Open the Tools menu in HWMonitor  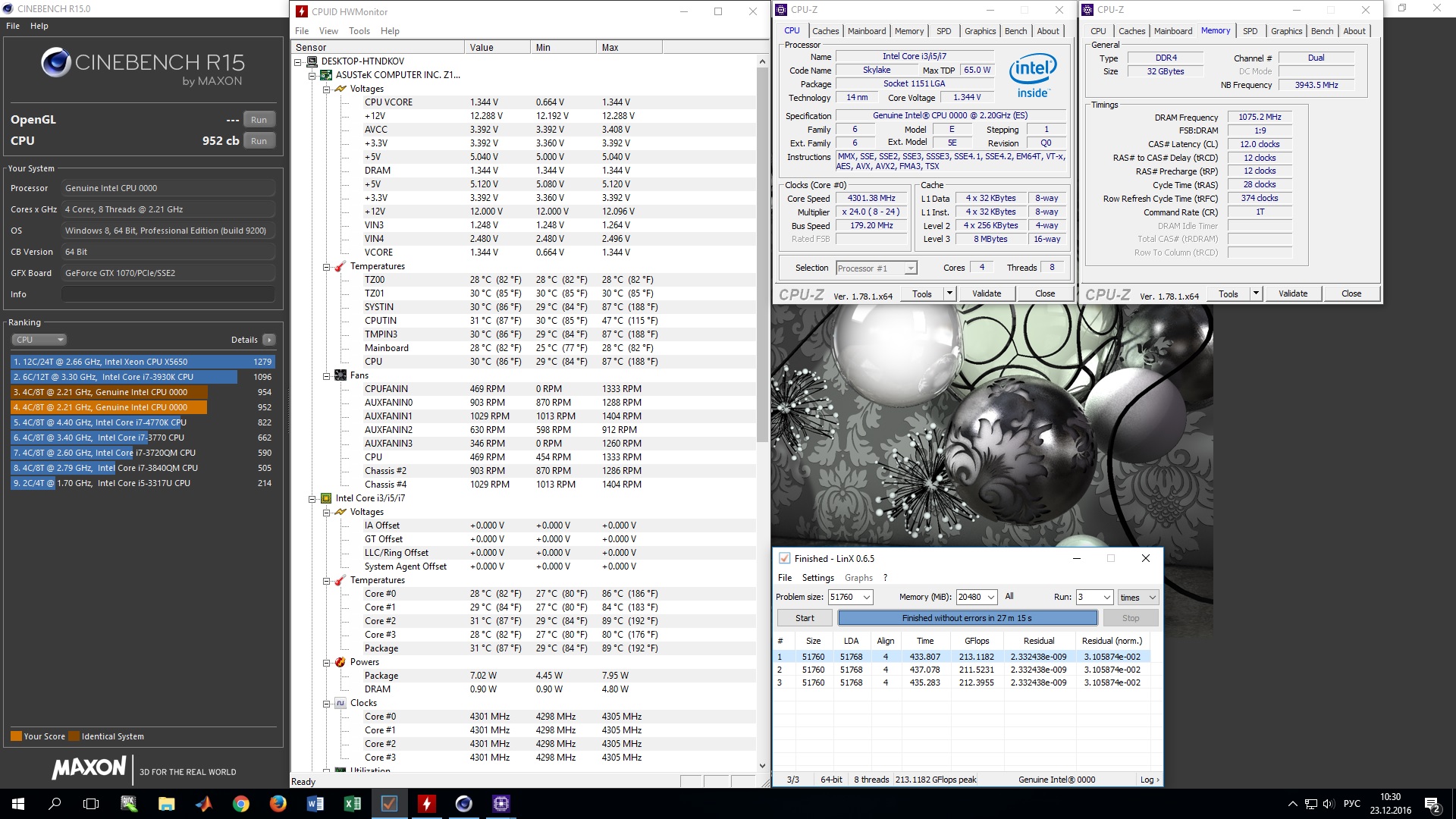pos(359,31)
